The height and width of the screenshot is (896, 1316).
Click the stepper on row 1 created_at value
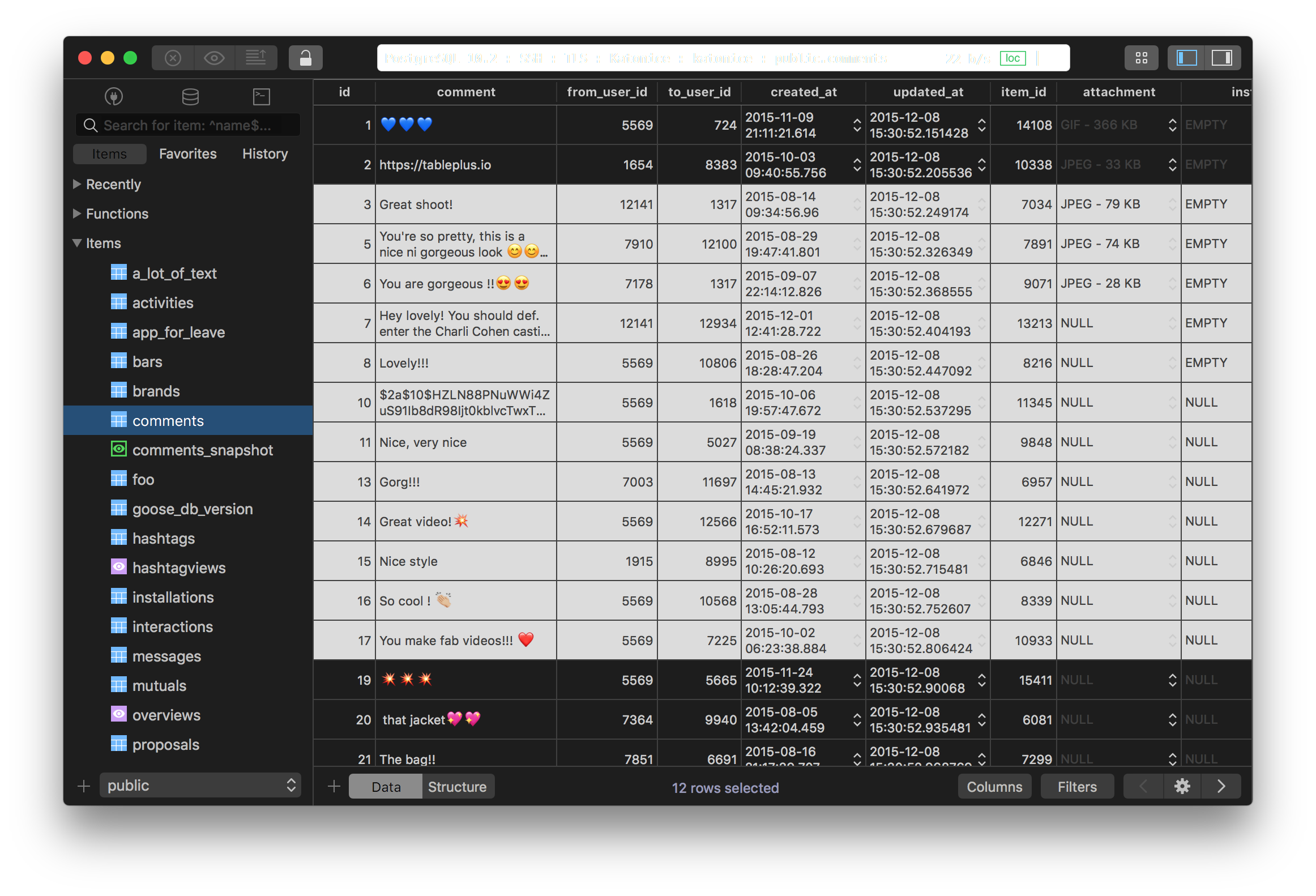(856, 125)
